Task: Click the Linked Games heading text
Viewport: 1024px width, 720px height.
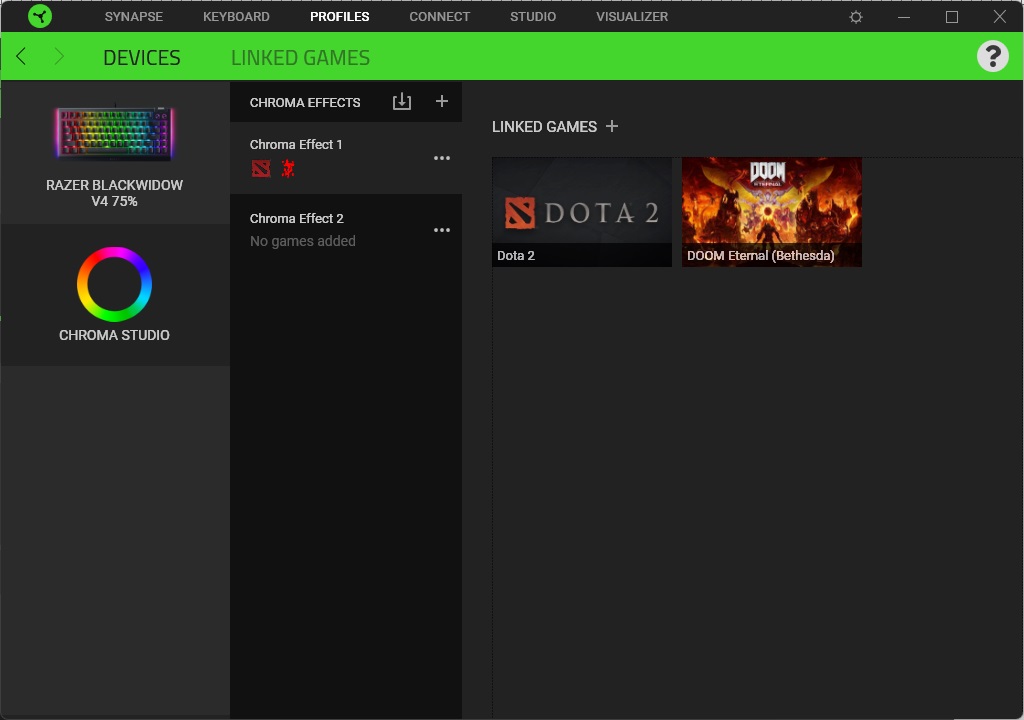Action: tap(545, 127)
